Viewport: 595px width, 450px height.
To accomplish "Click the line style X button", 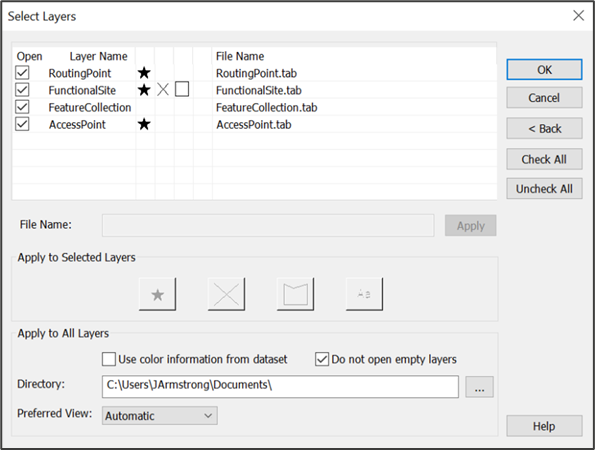I will (x=227, y=294).
